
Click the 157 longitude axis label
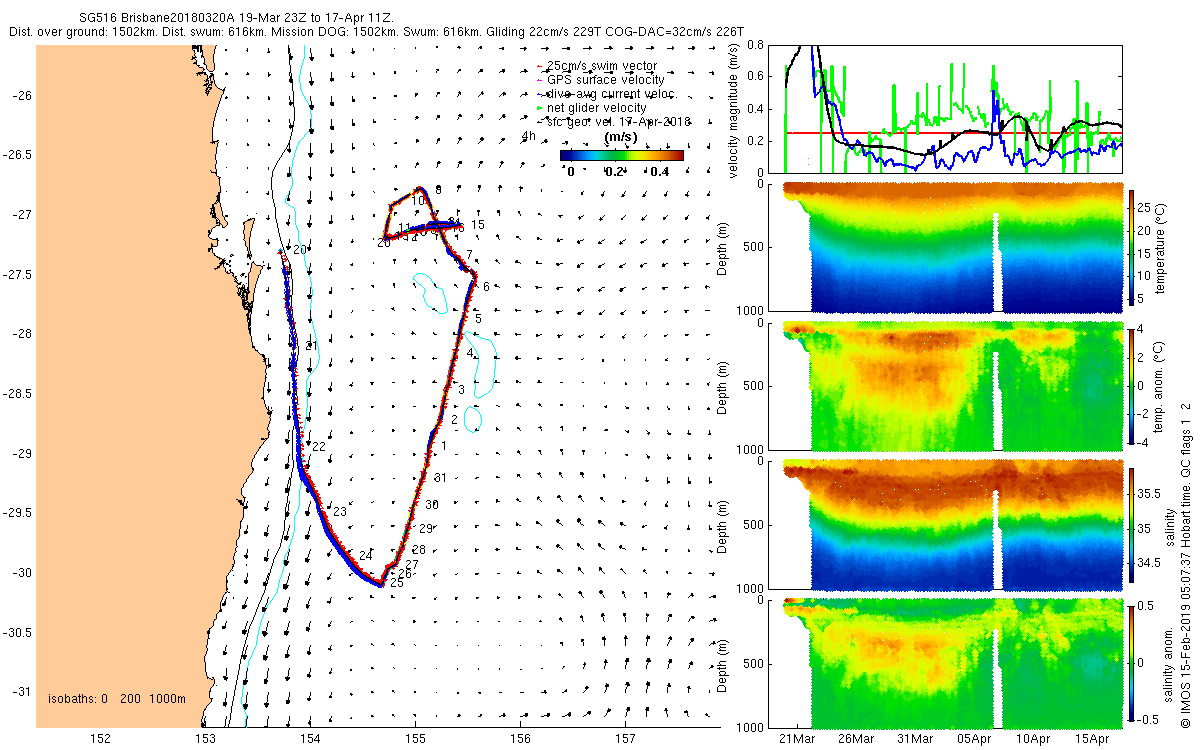tap(625, 740)
